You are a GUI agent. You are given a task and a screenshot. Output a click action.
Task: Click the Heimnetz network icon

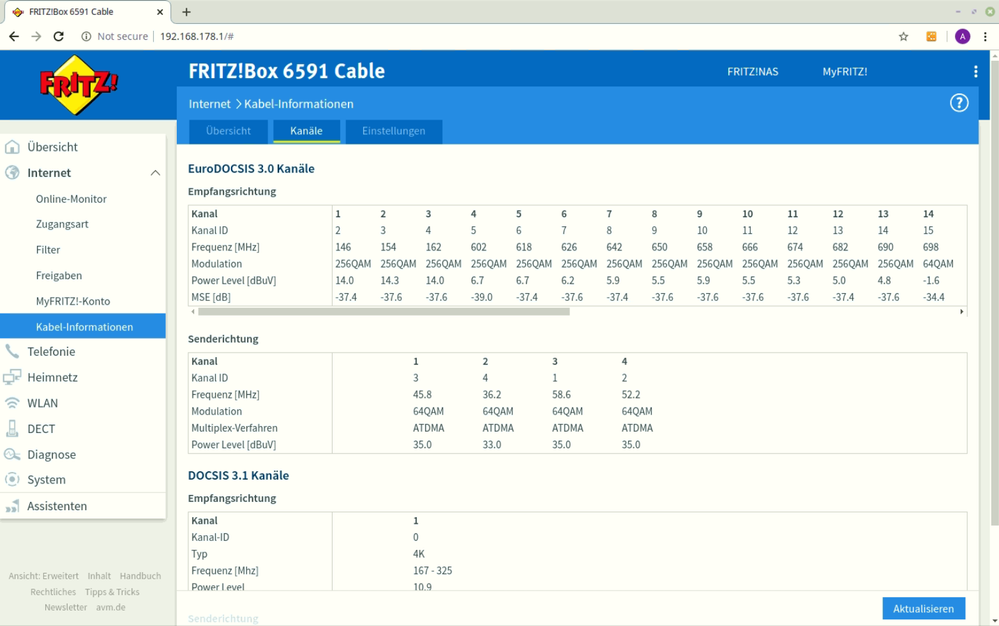coord(12,377)
